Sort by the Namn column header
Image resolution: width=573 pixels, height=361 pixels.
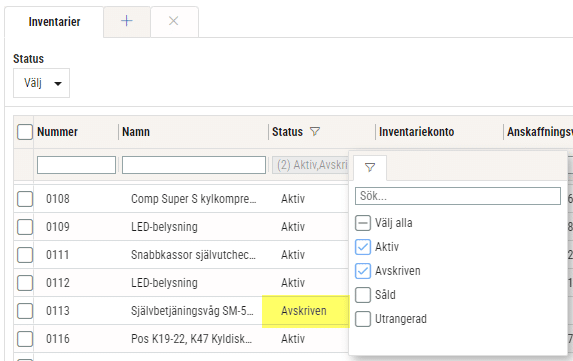click(x=136, y=132)
